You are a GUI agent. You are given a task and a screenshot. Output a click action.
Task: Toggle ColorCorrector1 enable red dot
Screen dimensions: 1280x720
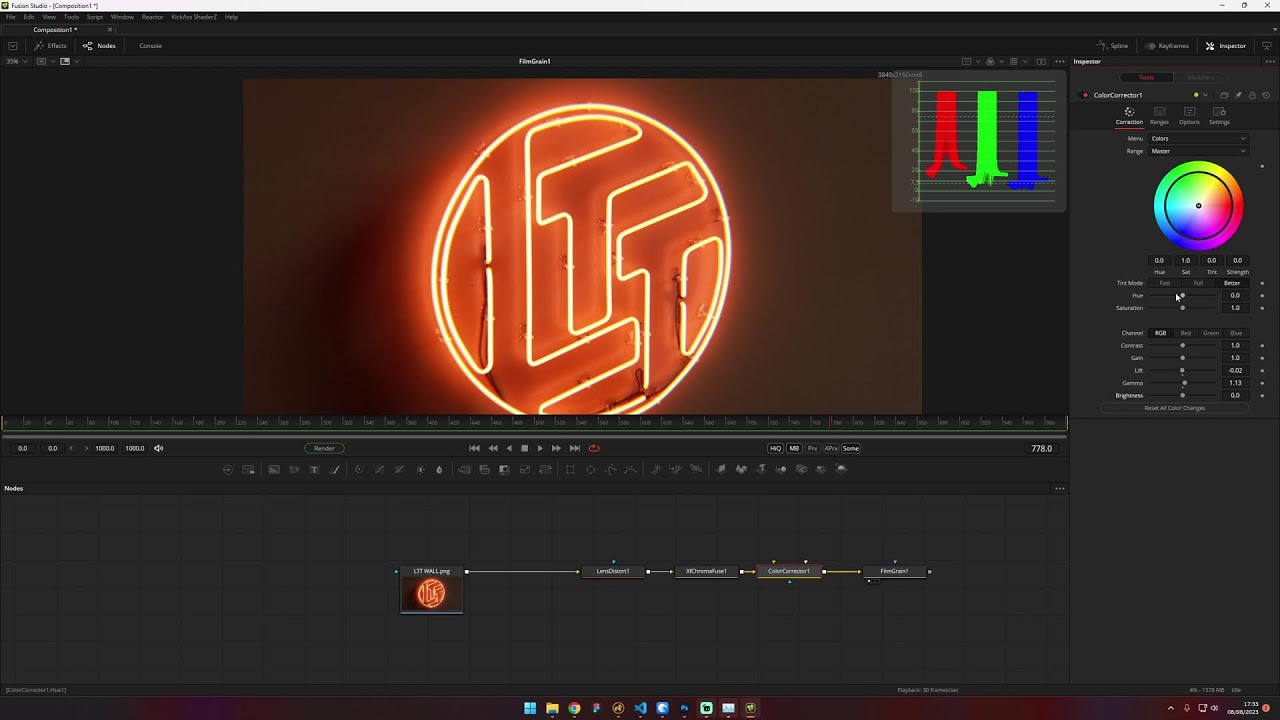point(1085,95)
